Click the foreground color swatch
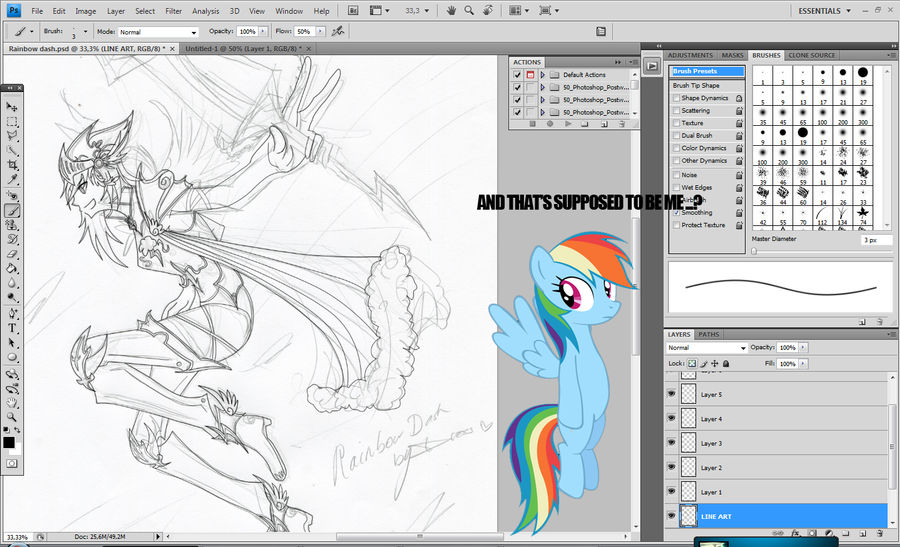900x547 pixels. [9, 441]
